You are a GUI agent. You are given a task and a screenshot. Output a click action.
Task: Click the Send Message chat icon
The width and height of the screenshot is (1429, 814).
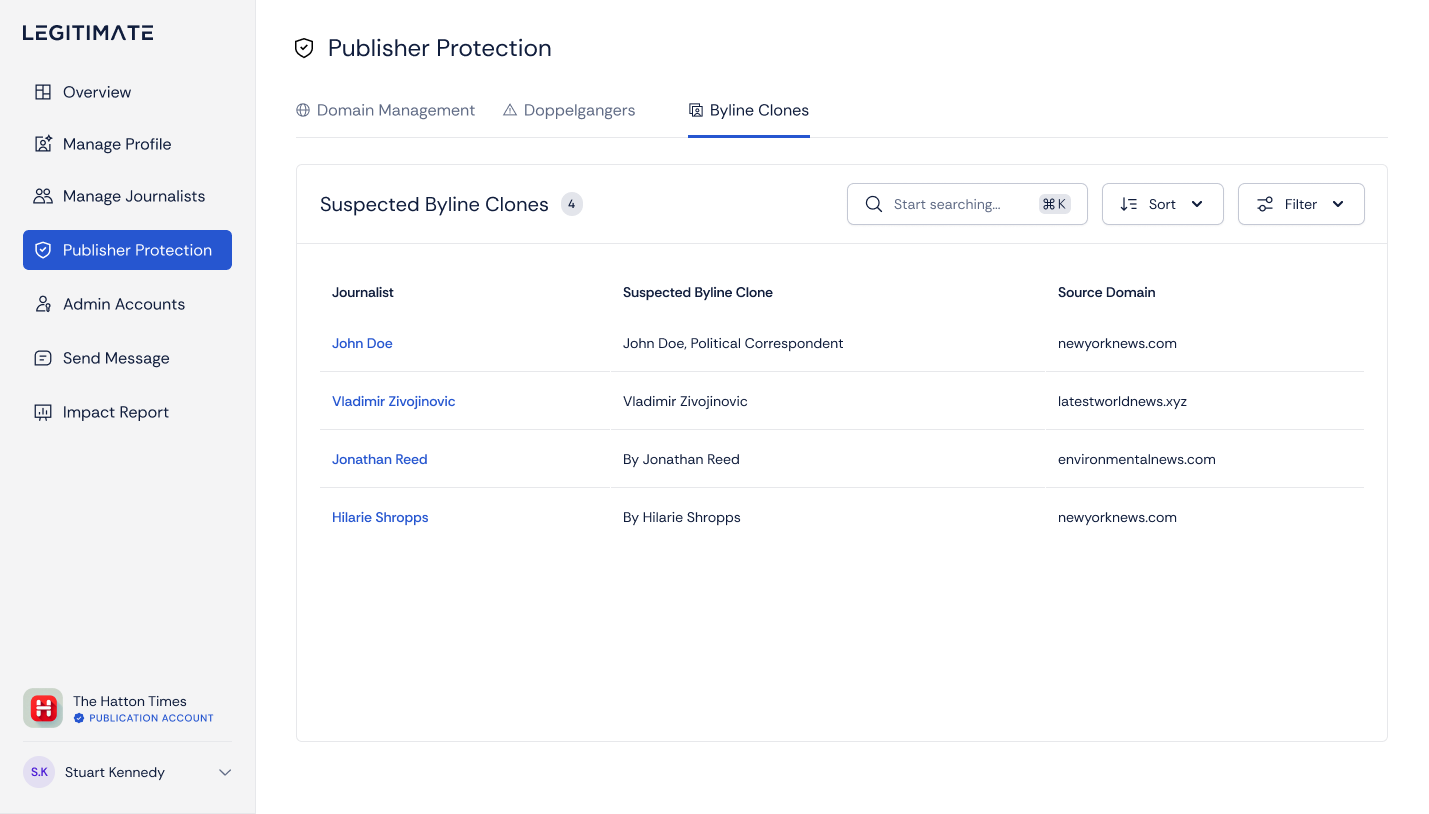[42, 358]
